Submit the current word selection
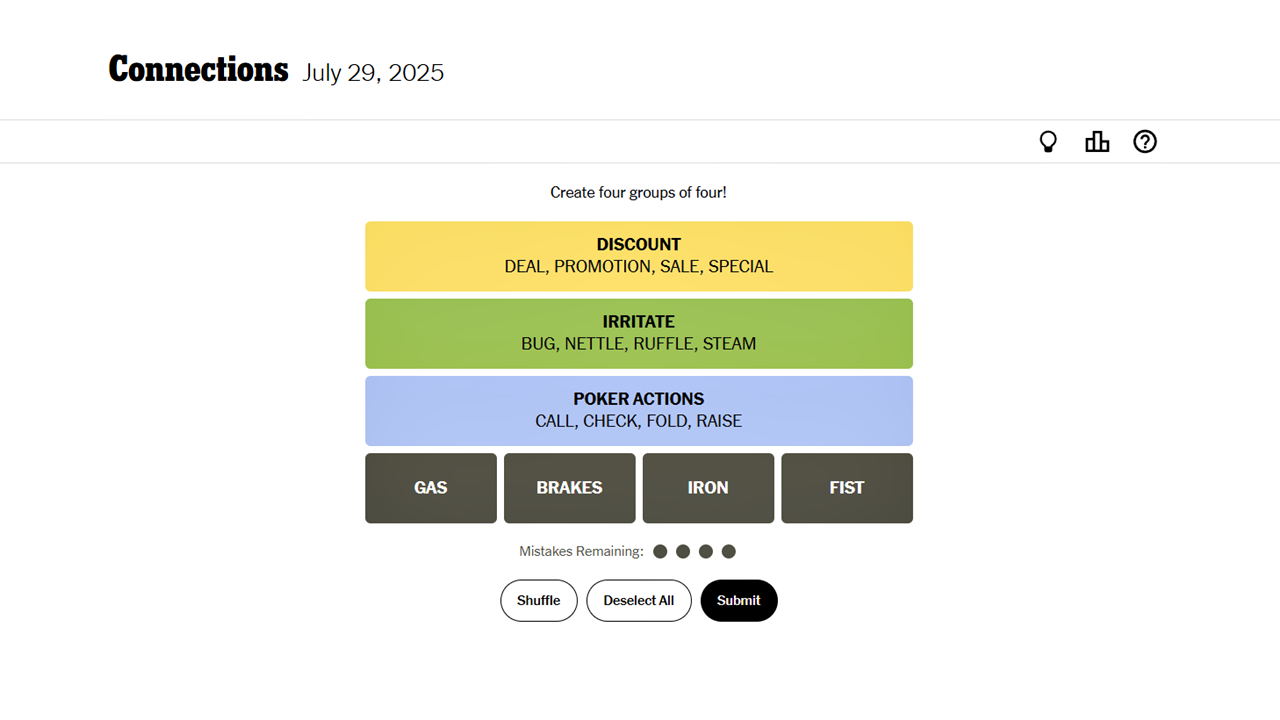 [x=739, y=600]
